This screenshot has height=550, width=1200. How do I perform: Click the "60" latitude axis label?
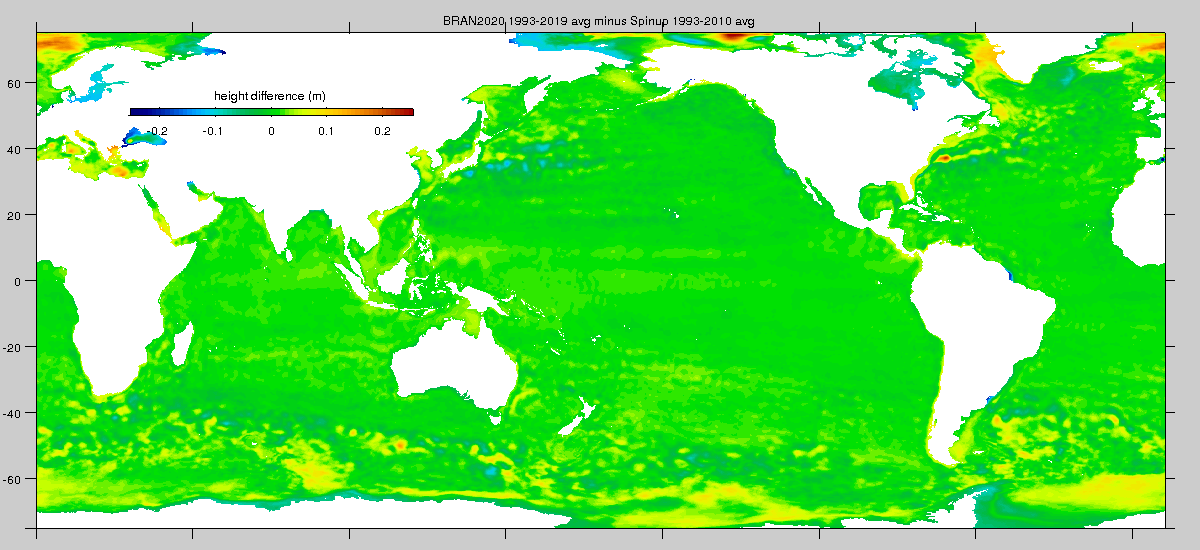click(x=16, y=84)
